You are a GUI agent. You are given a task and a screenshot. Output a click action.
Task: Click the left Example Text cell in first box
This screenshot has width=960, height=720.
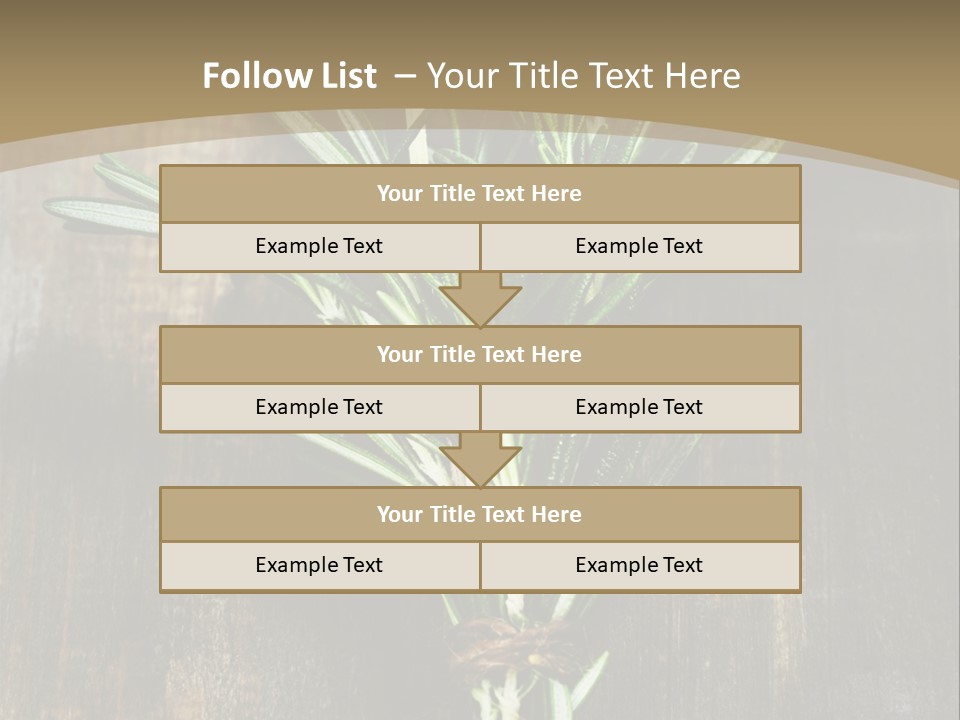click(319, 247)
